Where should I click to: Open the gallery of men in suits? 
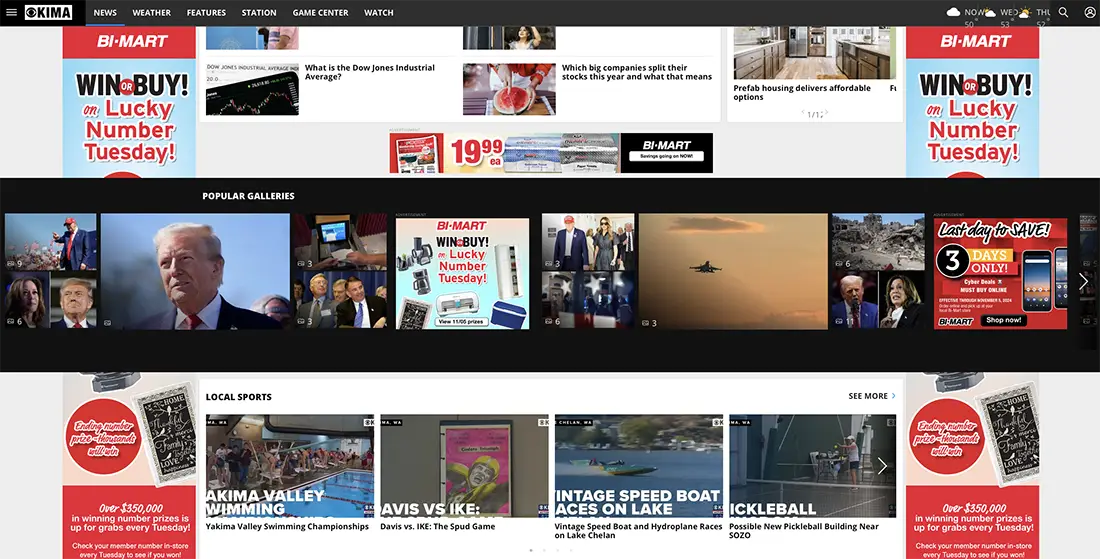point(340,300)
